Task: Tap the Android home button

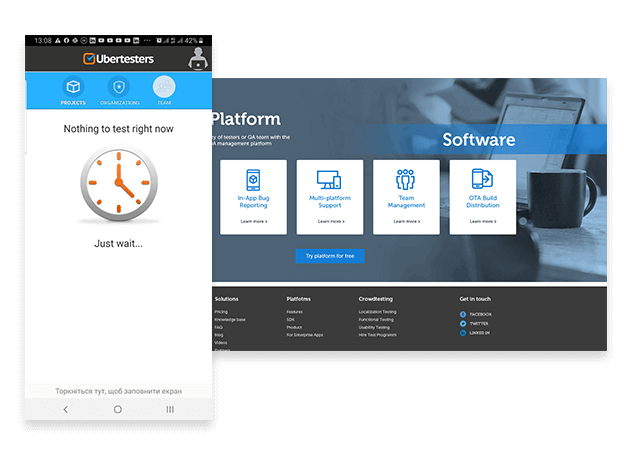Action: coord(118,409)
